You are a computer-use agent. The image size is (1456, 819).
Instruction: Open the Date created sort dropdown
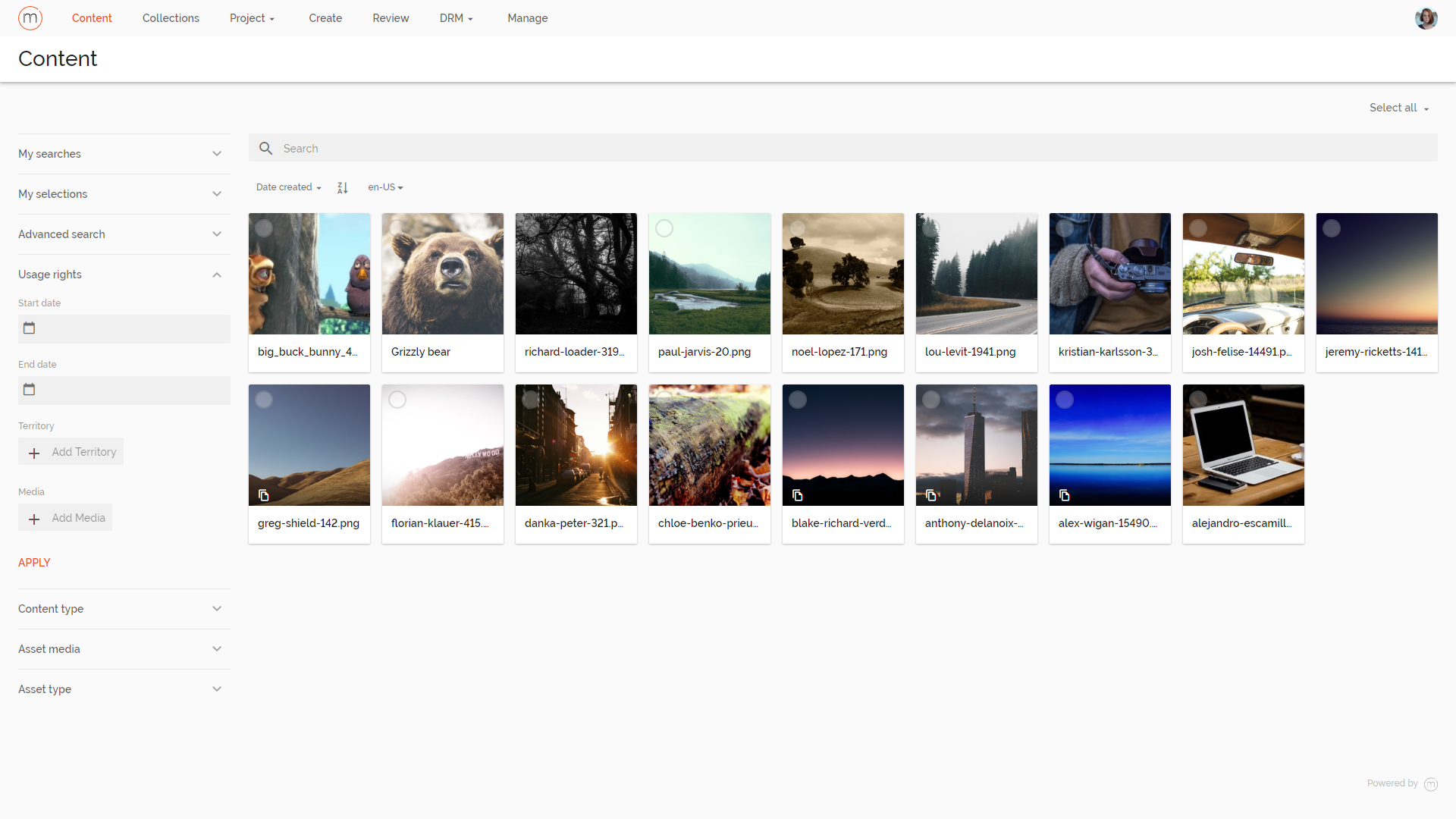[x=288, y=187]
